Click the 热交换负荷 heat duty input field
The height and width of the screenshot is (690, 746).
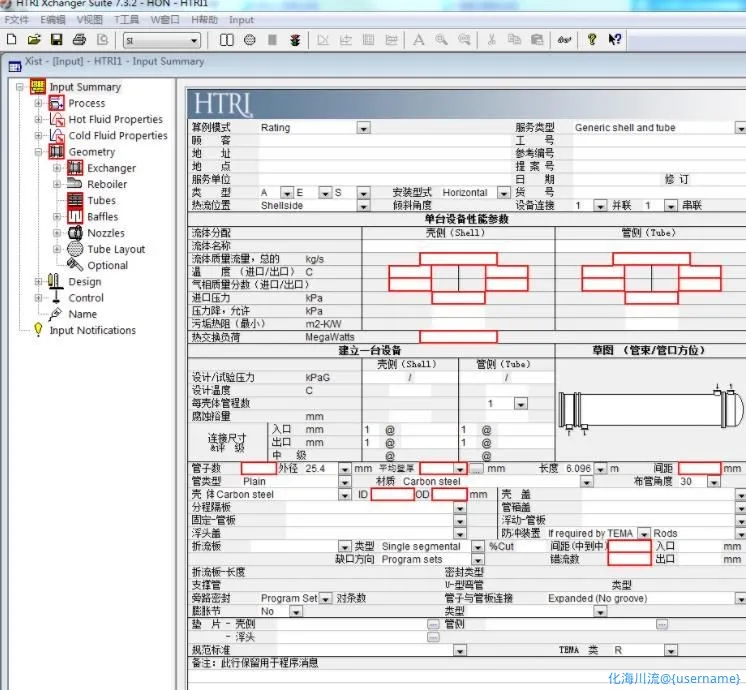click(x=458, y=337)
